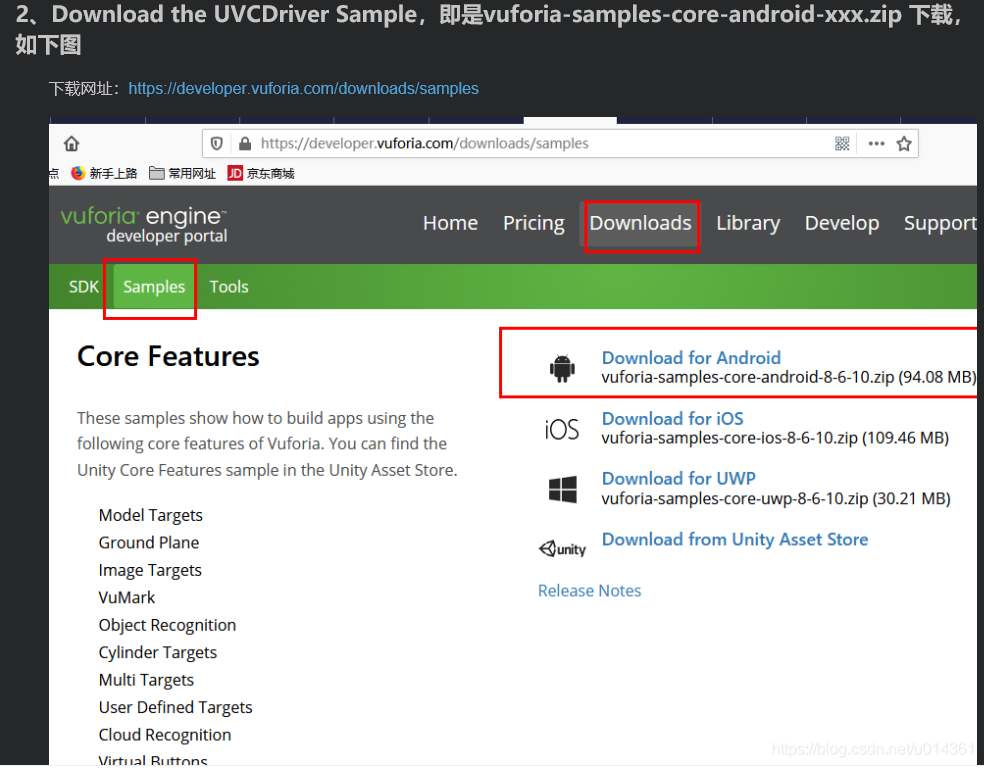Viewport: 984px width, 771px height.
Task: Click the tracking protection shield icon
Action: pos(216,143)
